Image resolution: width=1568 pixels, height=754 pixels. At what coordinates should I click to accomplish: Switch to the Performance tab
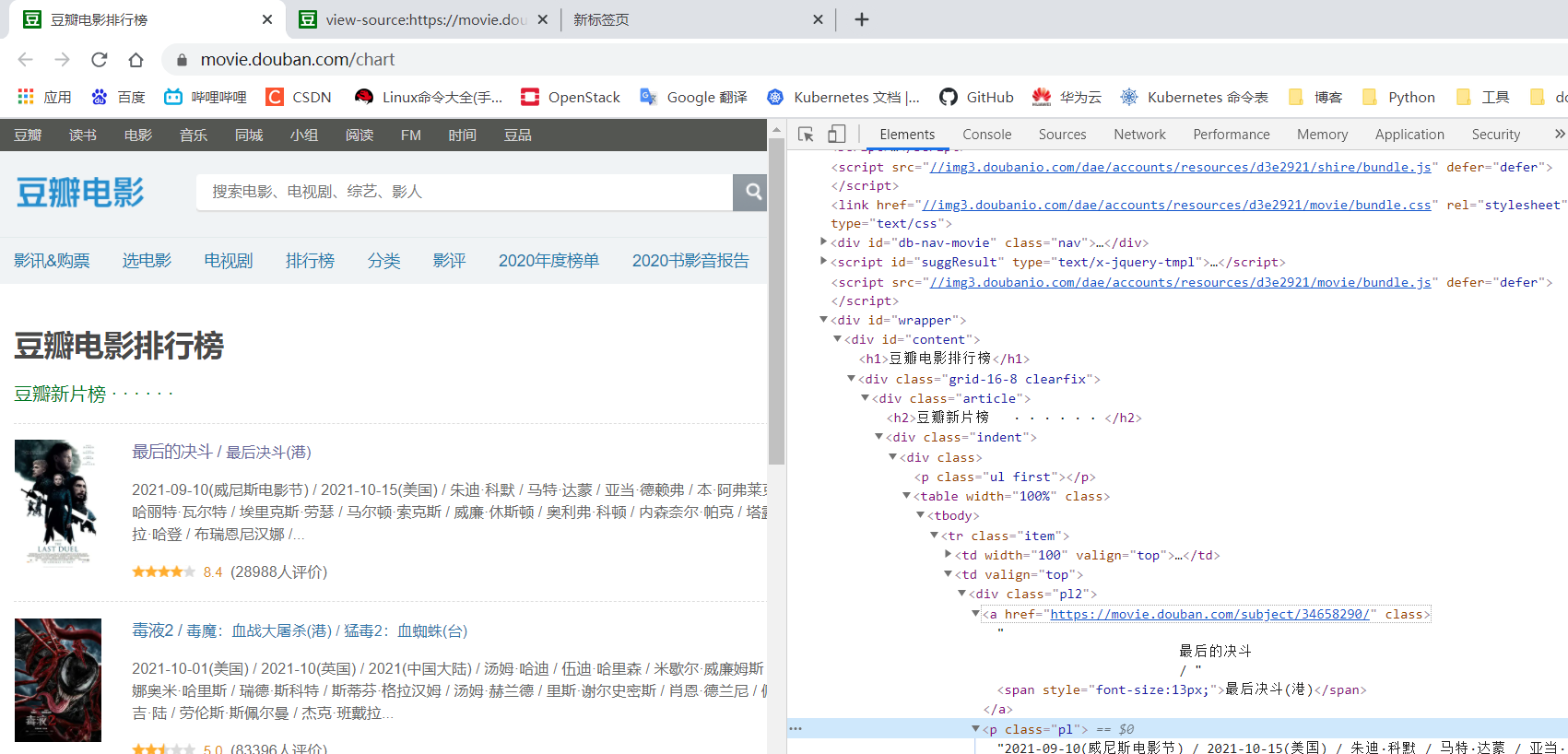1232,135
